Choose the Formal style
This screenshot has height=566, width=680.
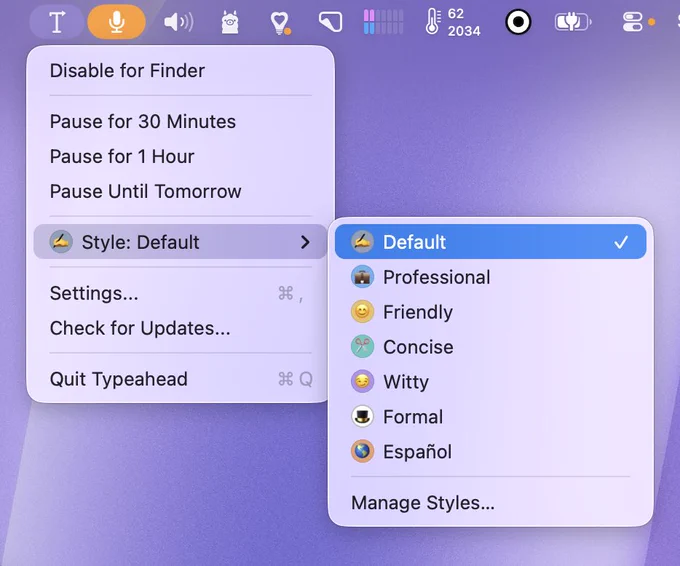tap(490, 417)
